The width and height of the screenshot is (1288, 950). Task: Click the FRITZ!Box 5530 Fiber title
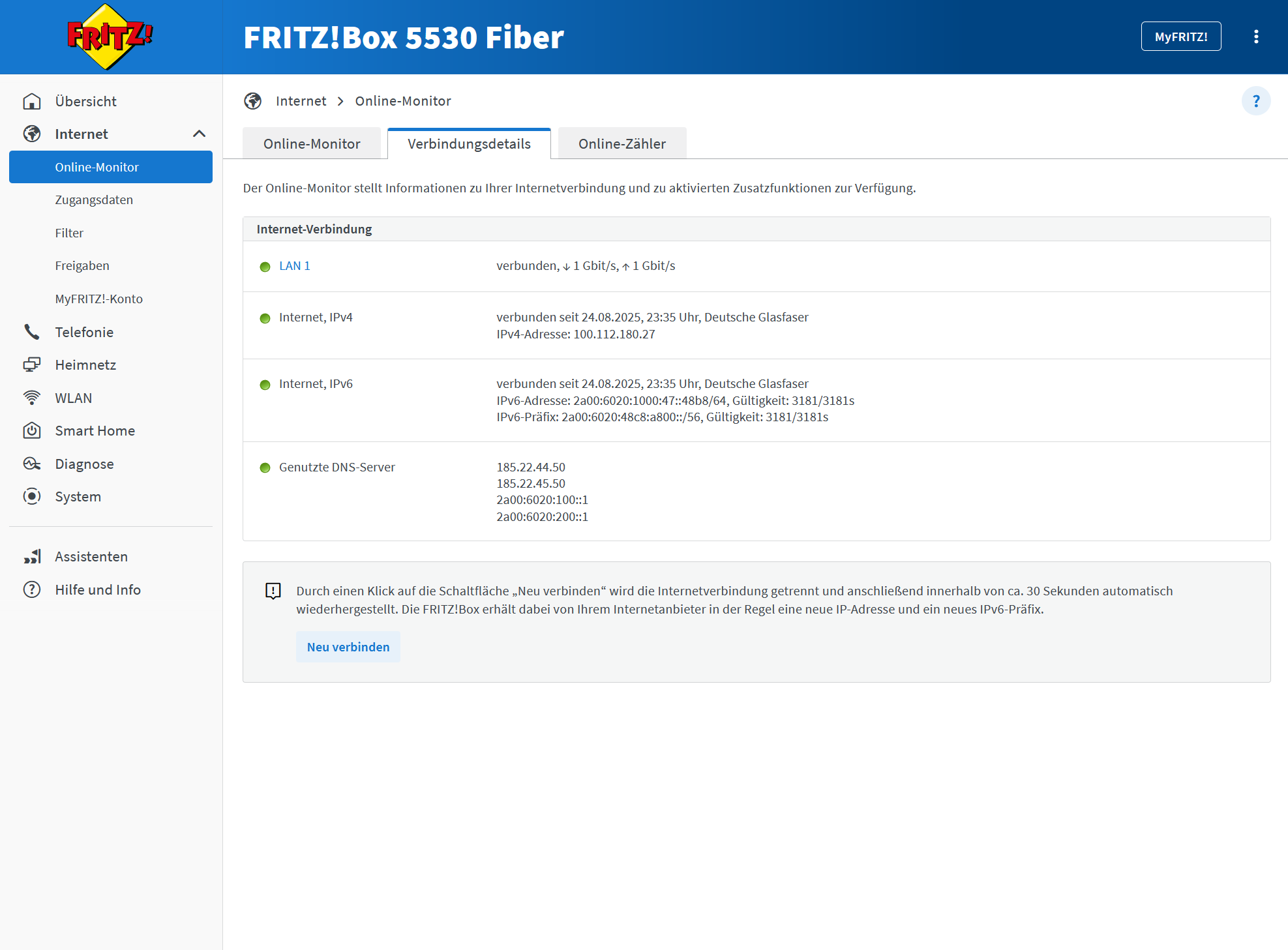404,37
